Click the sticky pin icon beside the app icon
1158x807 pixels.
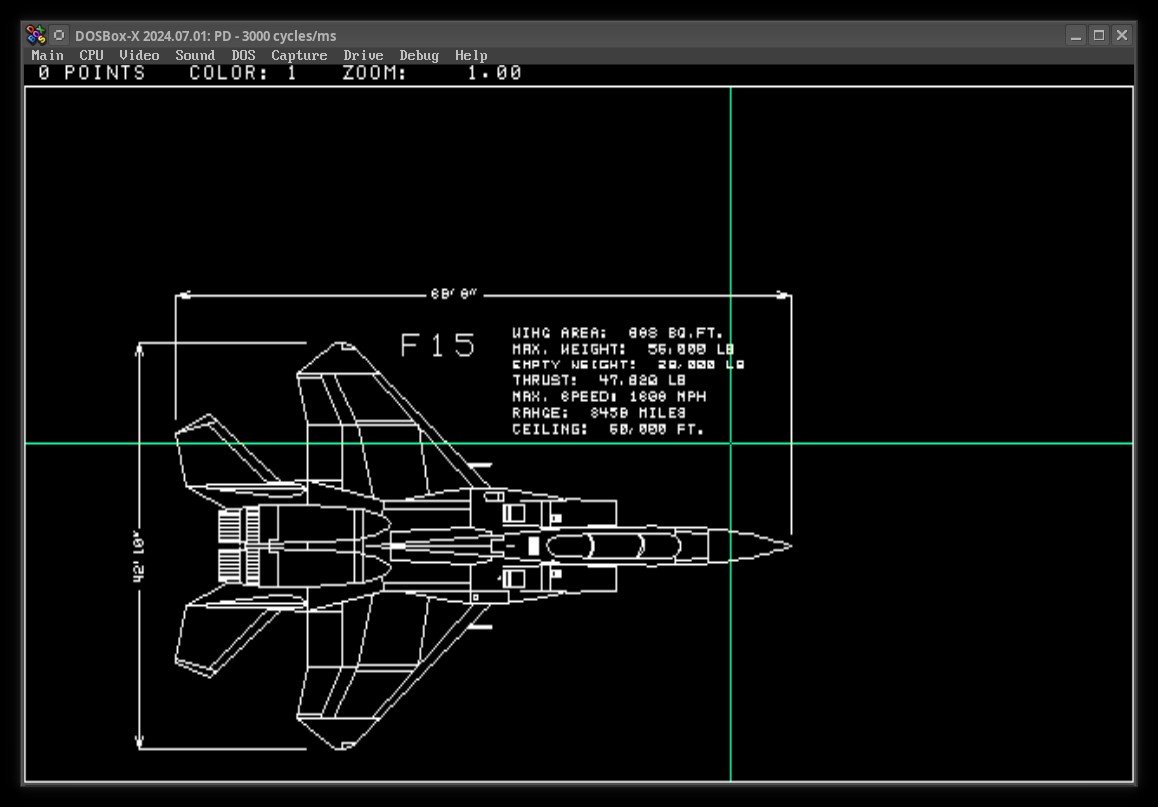59,35
